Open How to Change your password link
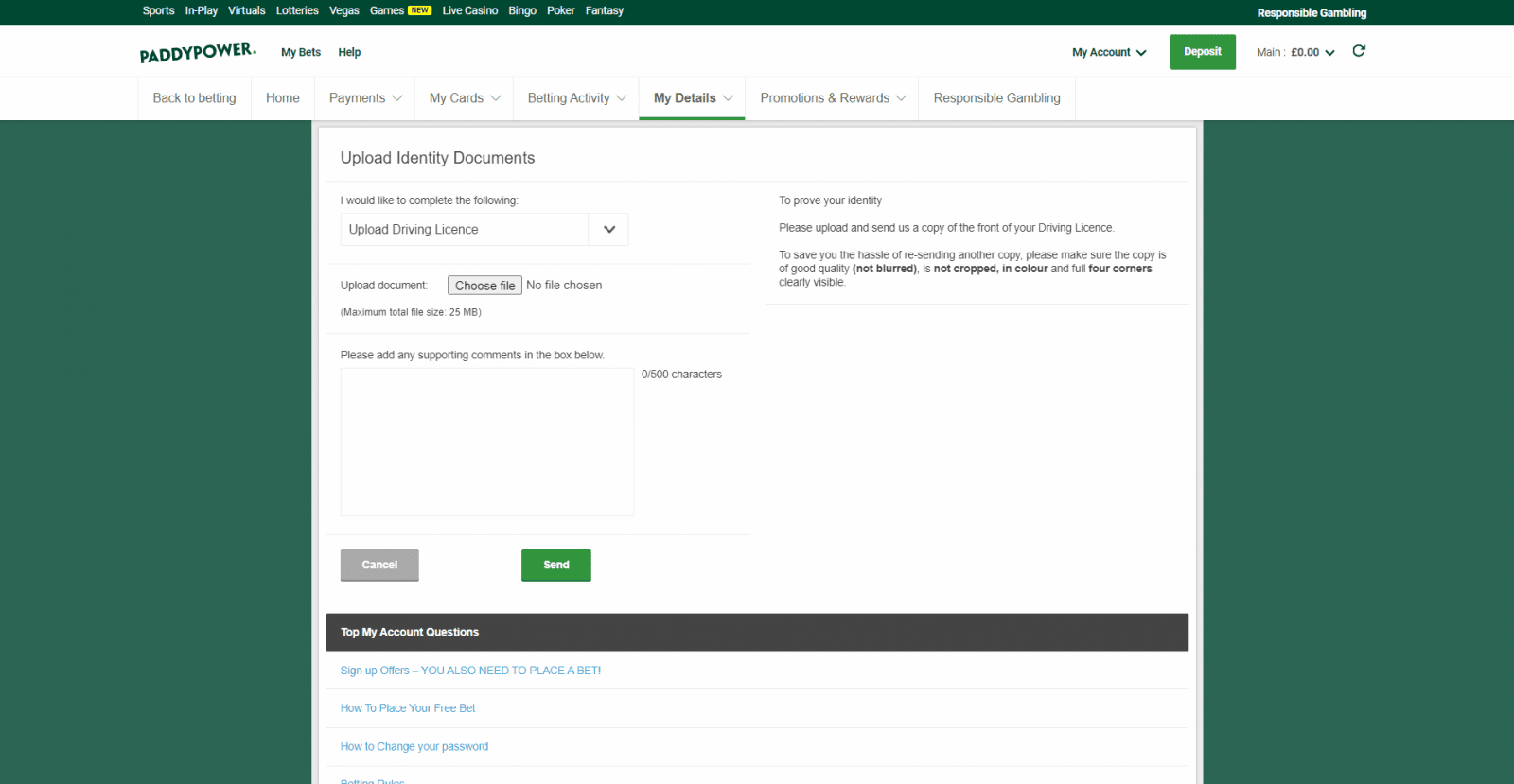Viewport: 1514px width, 784px height. click(x=414, y=747)
